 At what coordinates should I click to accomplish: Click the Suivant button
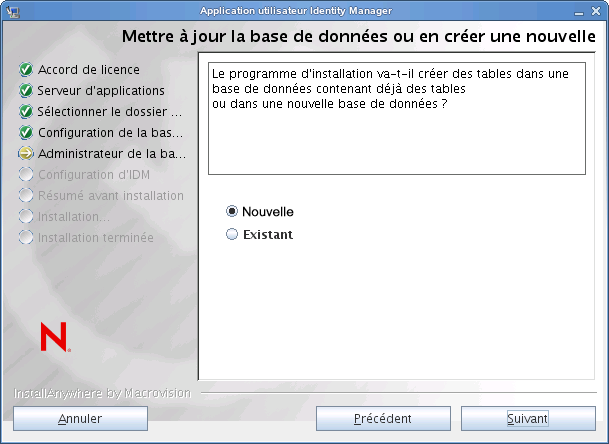pos(528,418)
